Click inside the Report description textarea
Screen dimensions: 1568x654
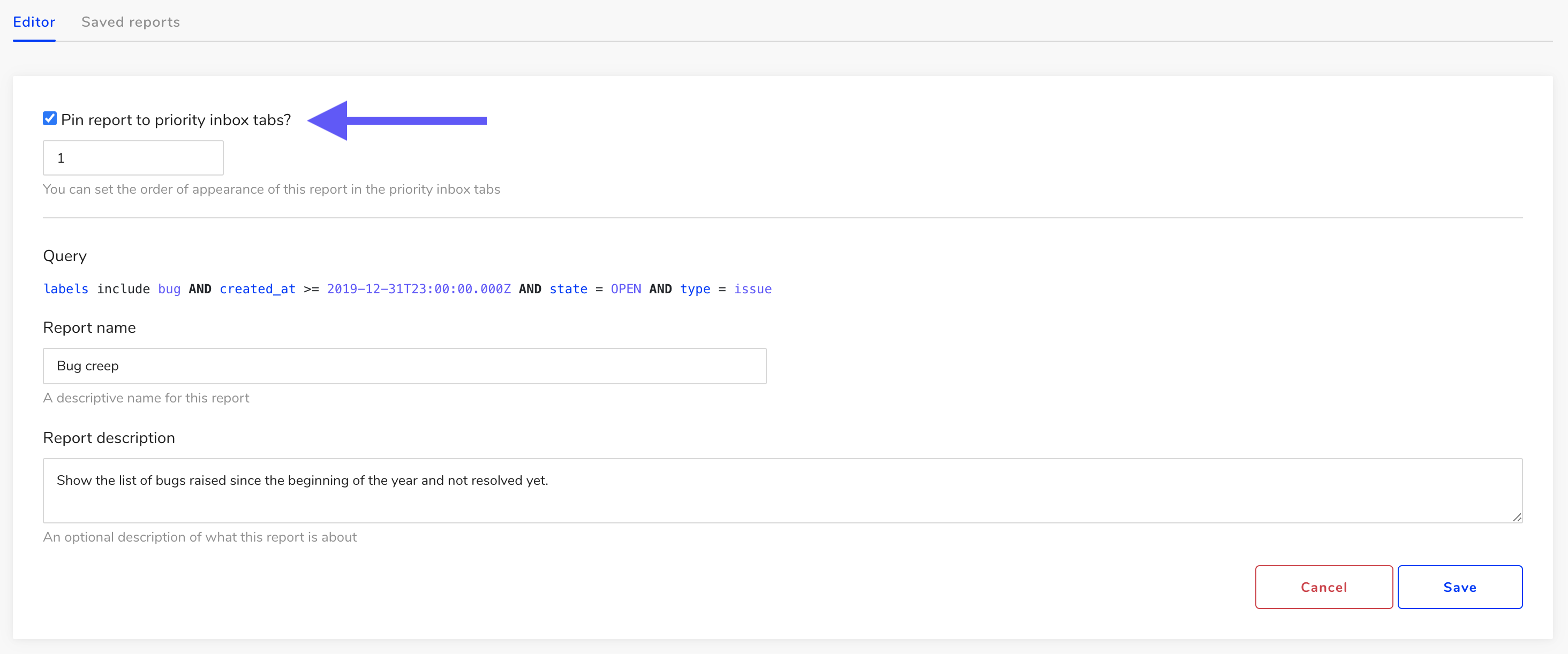783,490
